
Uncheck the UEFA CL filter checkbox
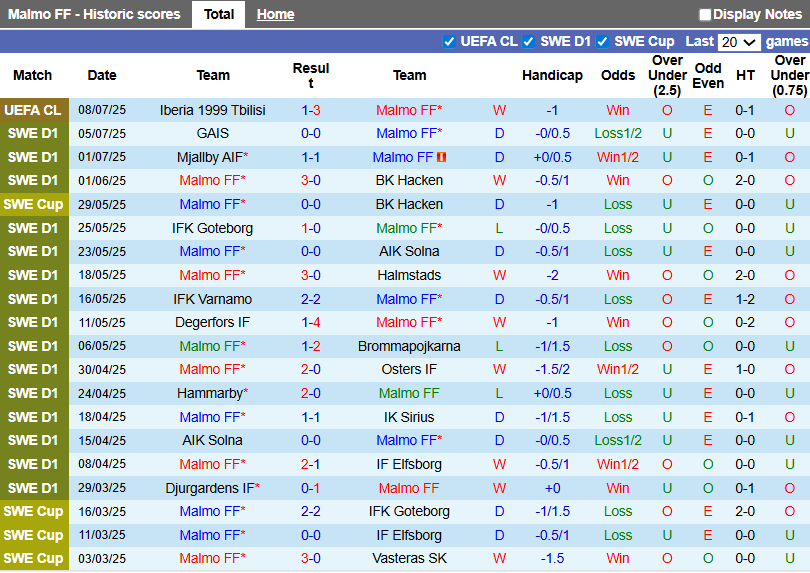point(449,41)
